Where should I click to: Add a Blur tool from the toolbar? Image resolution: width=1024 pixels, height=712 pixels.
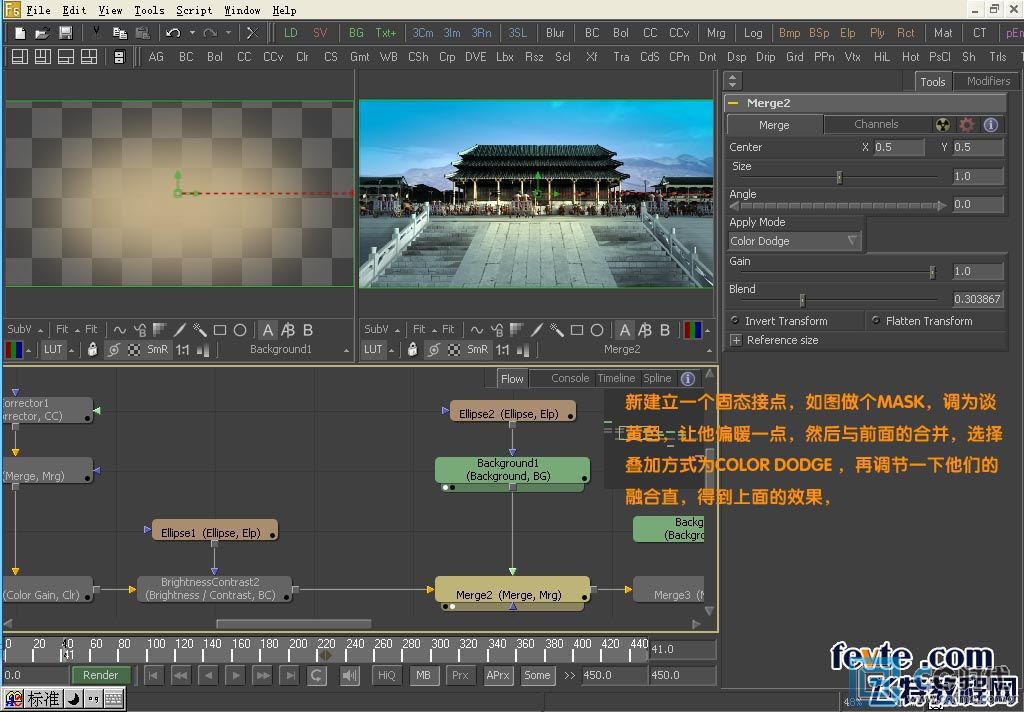(x=555, y=33)
